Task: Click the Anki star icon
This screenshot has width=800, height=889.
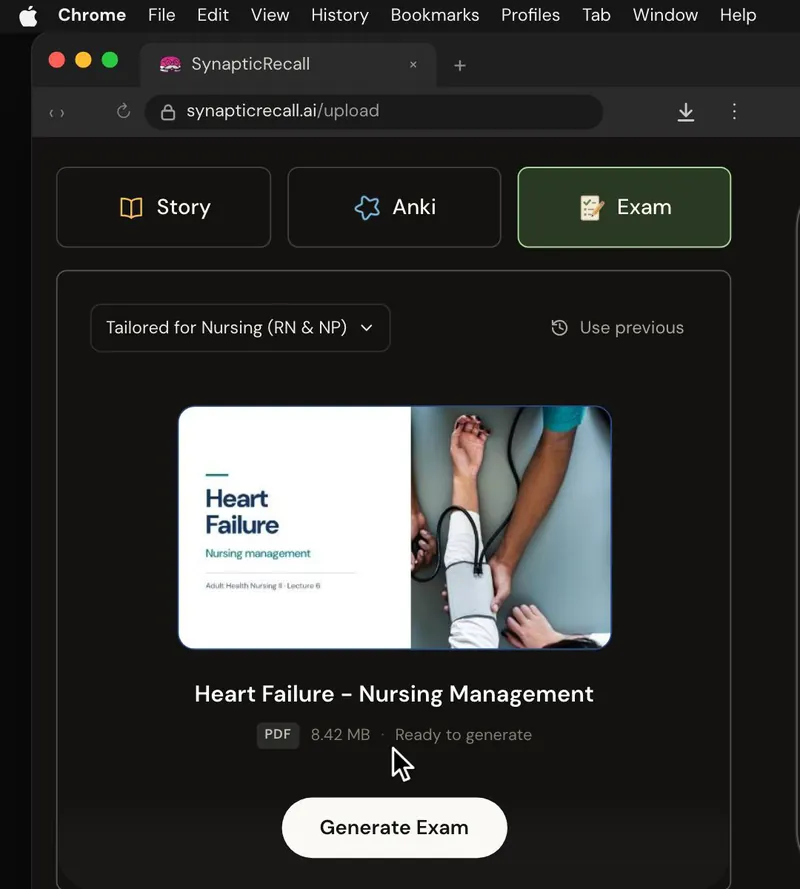Action: 367,208
